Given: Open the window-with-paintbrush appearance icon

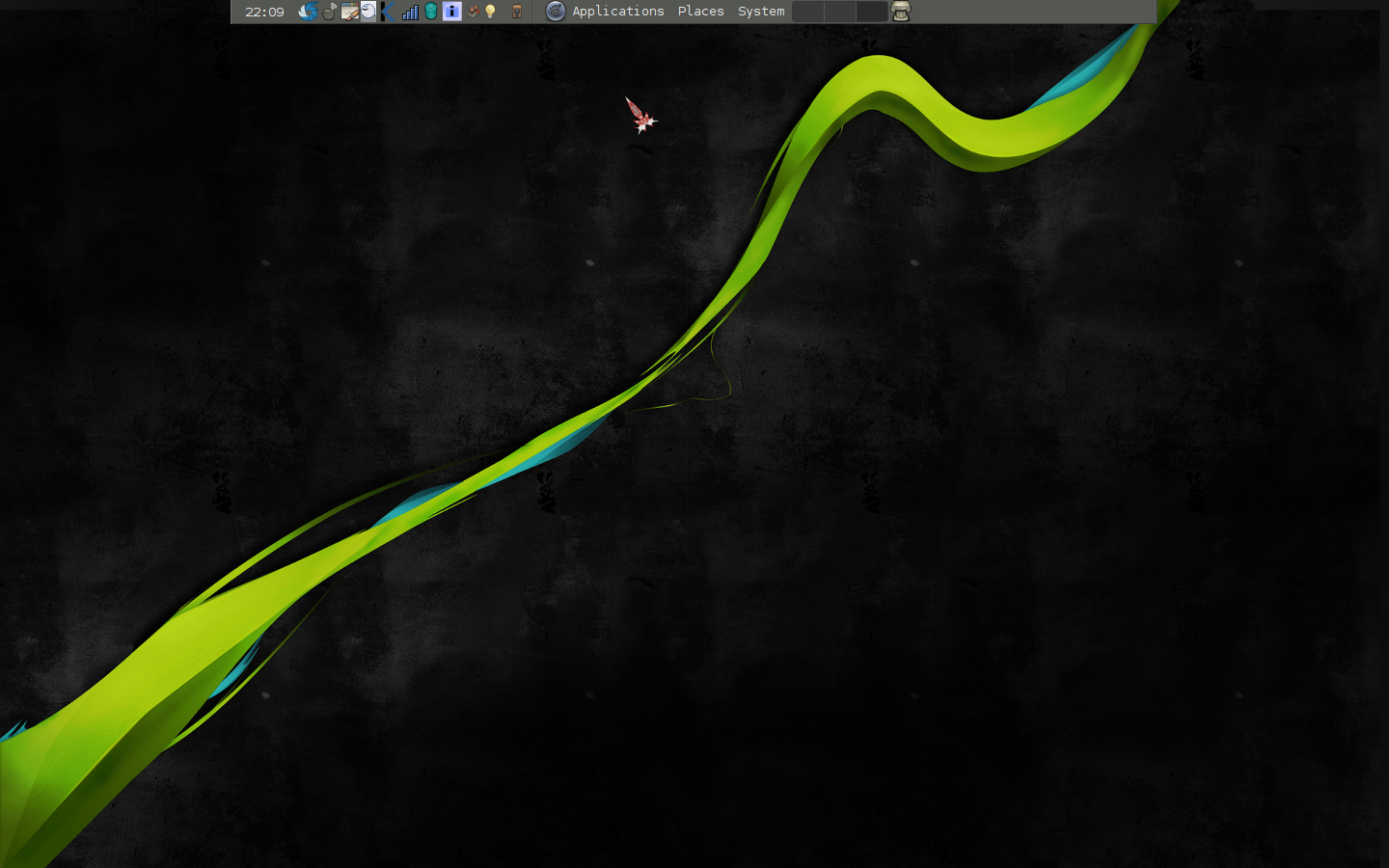Looking at the screenshot, I should 349,12.
